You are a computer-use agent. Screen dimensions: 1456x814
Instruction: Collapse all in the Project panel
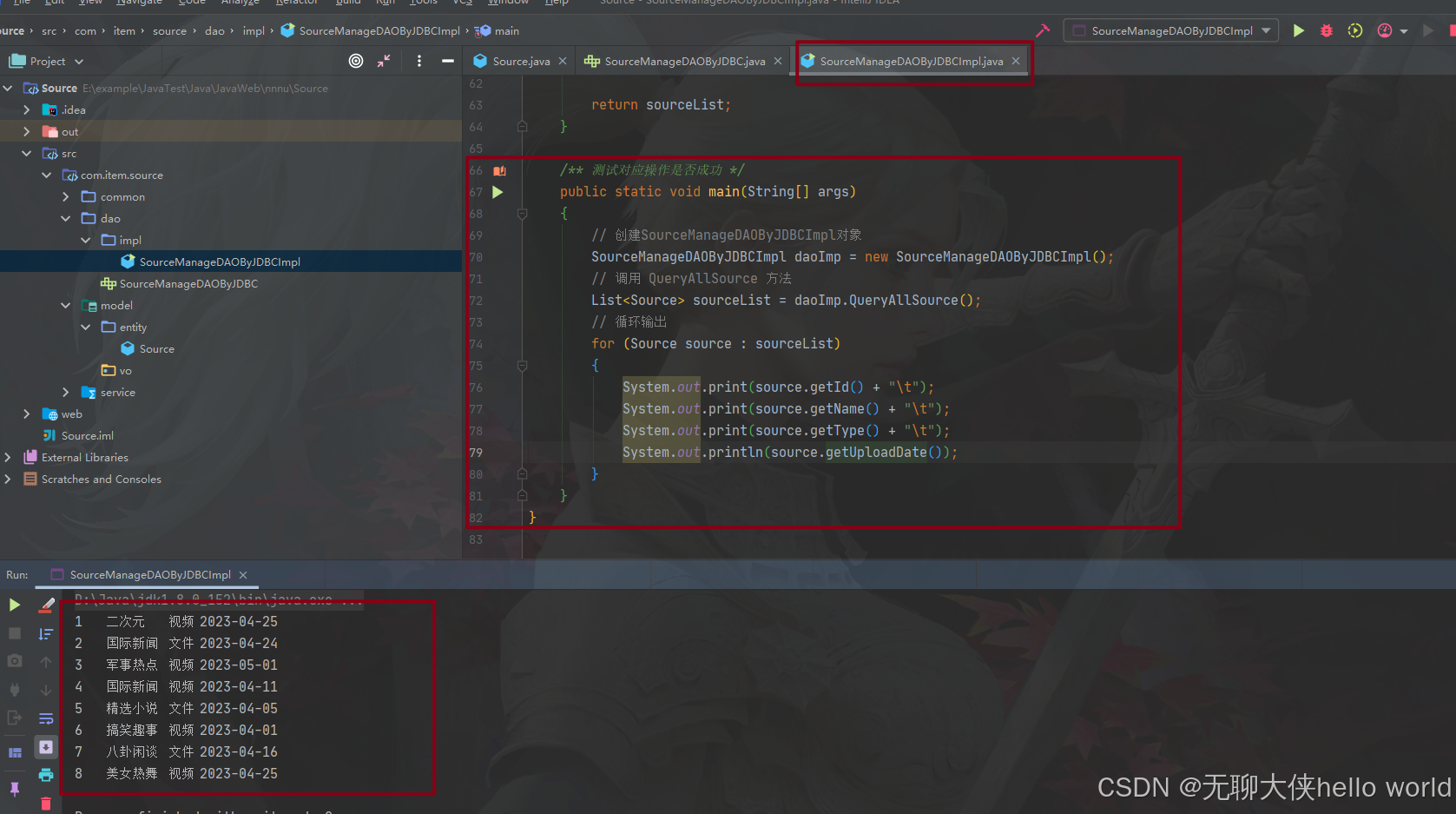tap(384, 61)
